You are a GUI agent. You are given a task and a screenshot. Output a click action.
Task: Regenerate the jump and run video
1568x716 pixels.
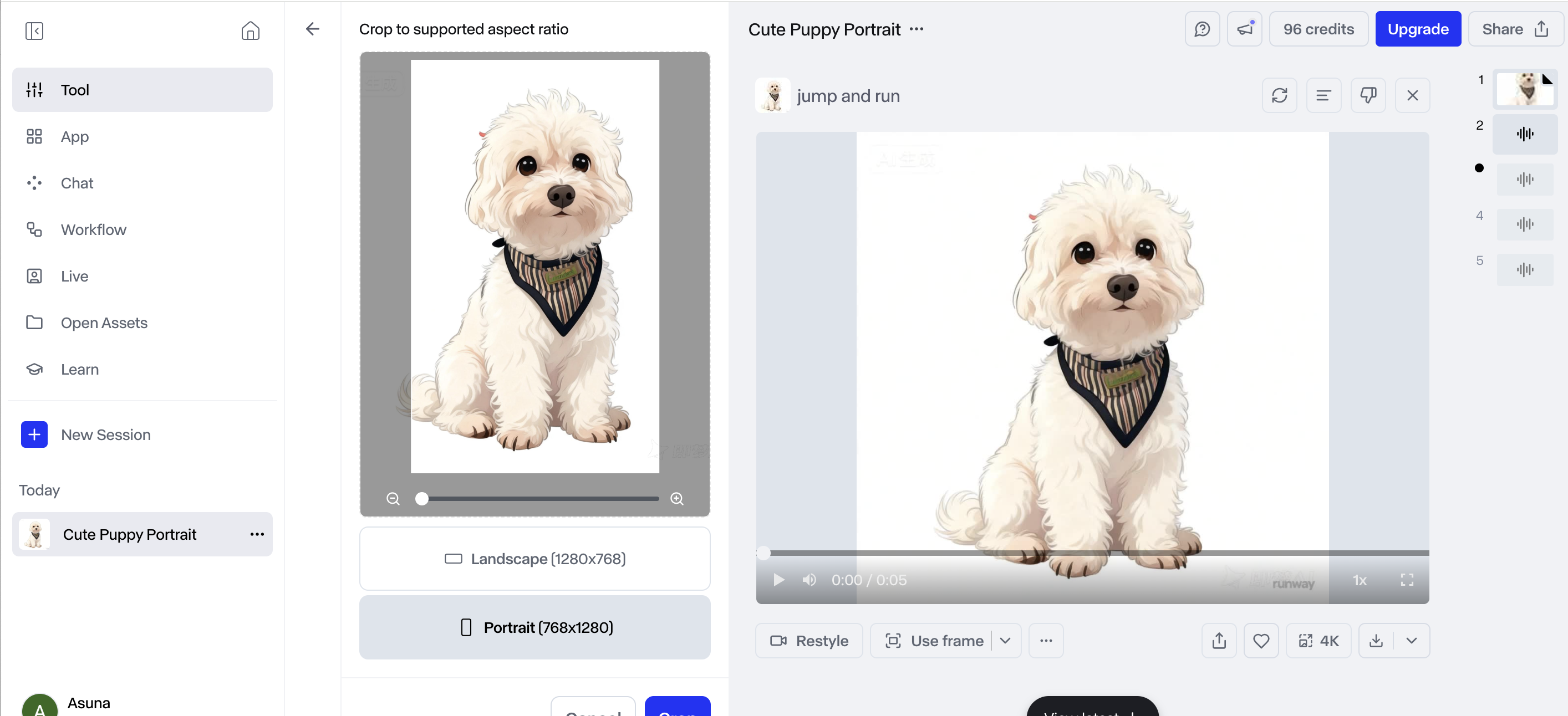coord(1279,95)
